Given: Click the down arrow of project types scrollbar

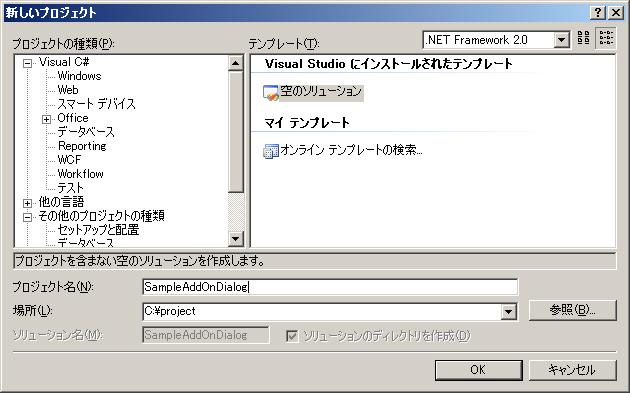Looking at the screenshot, I should click(x=235, y=239).
